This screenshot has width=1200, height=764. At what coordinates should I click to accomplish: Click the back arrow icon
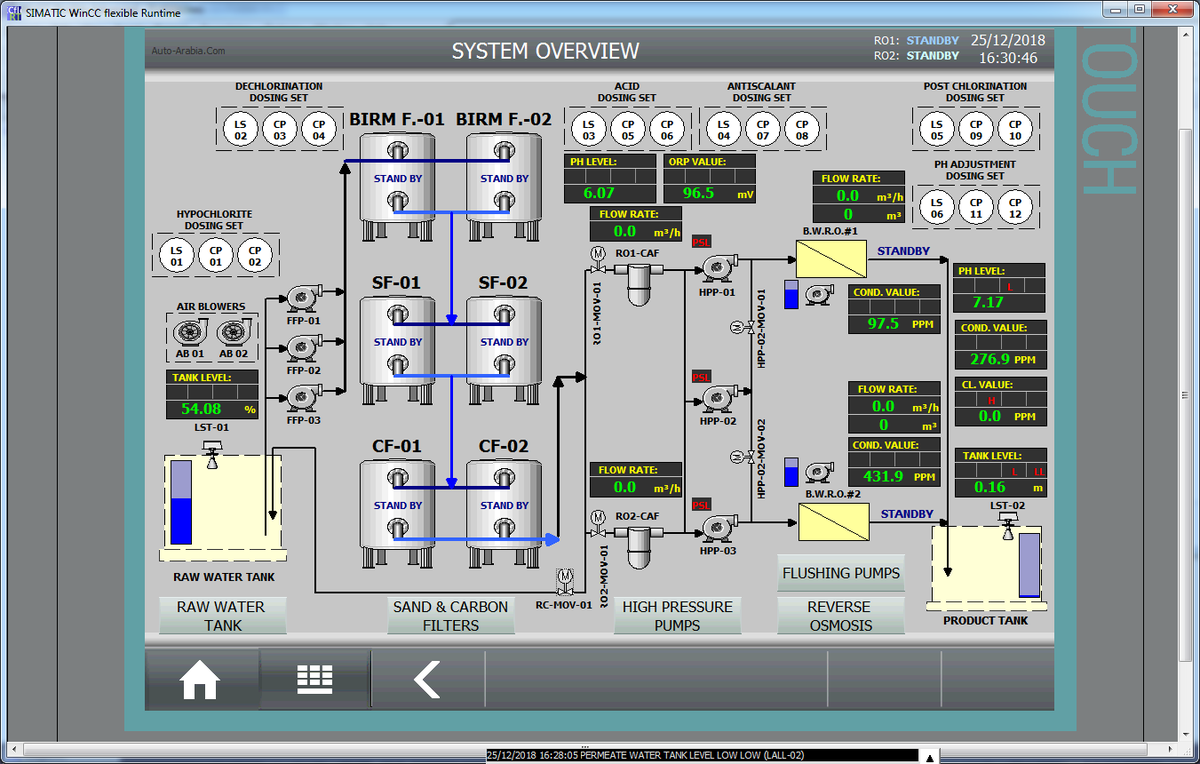pos(427,680)
